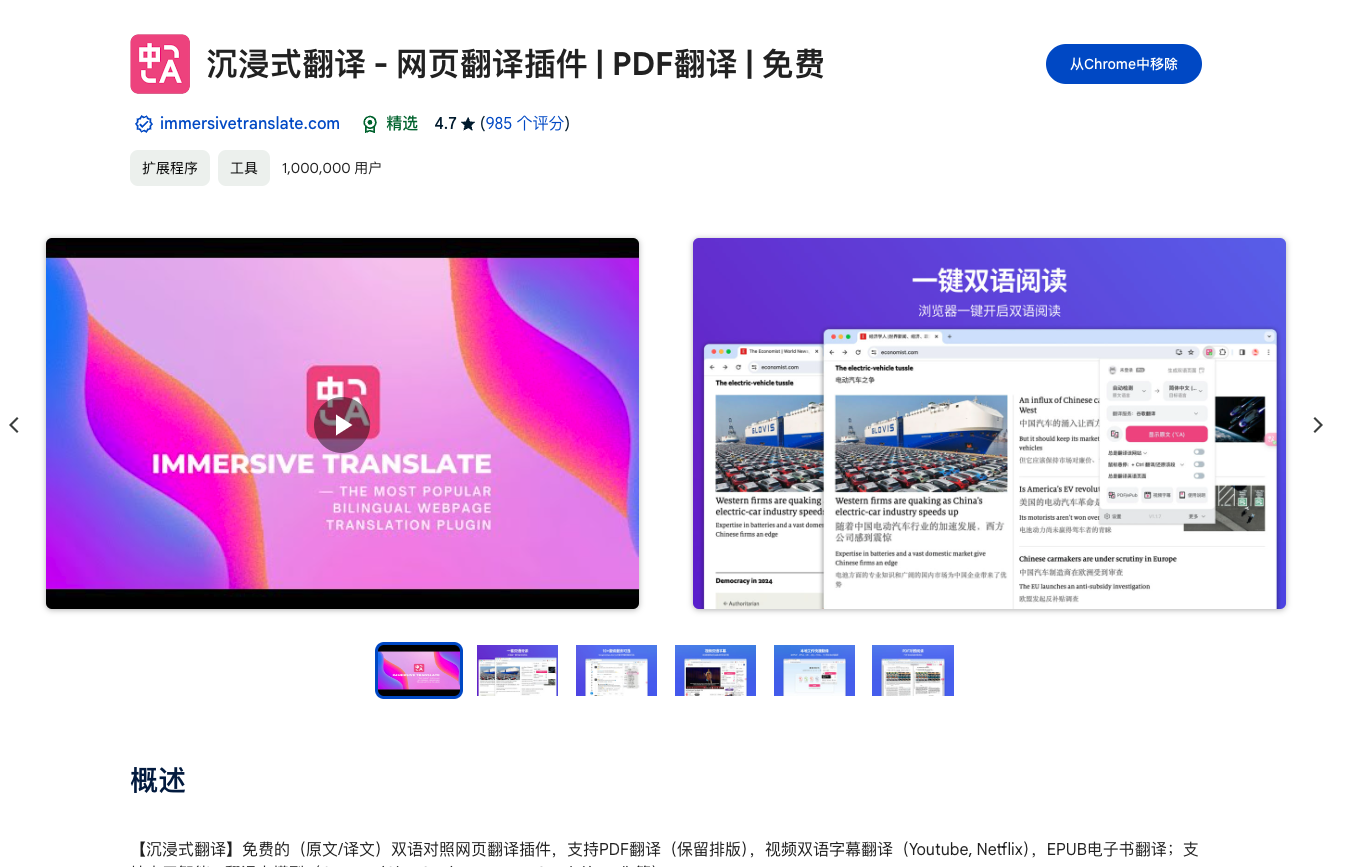The image size is (1346, 867).
Task: Select the first video thumbnail
Action: pyautogui.click(x=419, y=670)
